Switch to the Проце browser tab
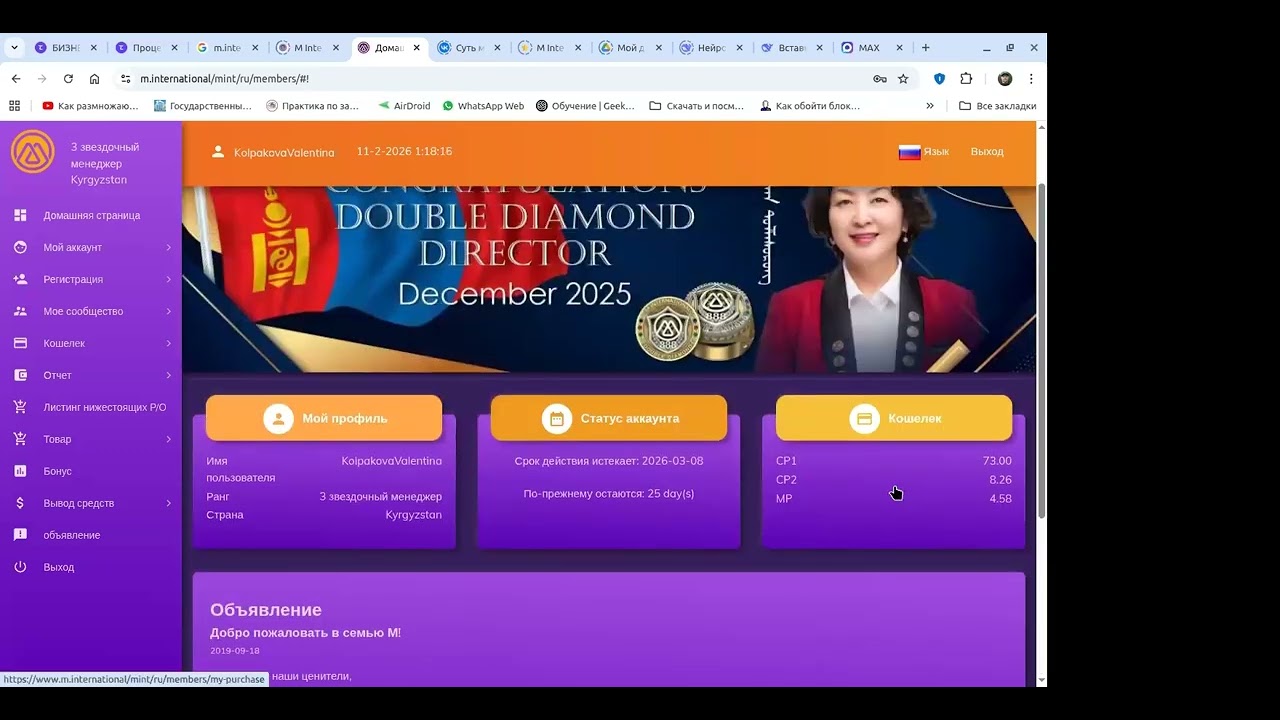 coord(147,47)
